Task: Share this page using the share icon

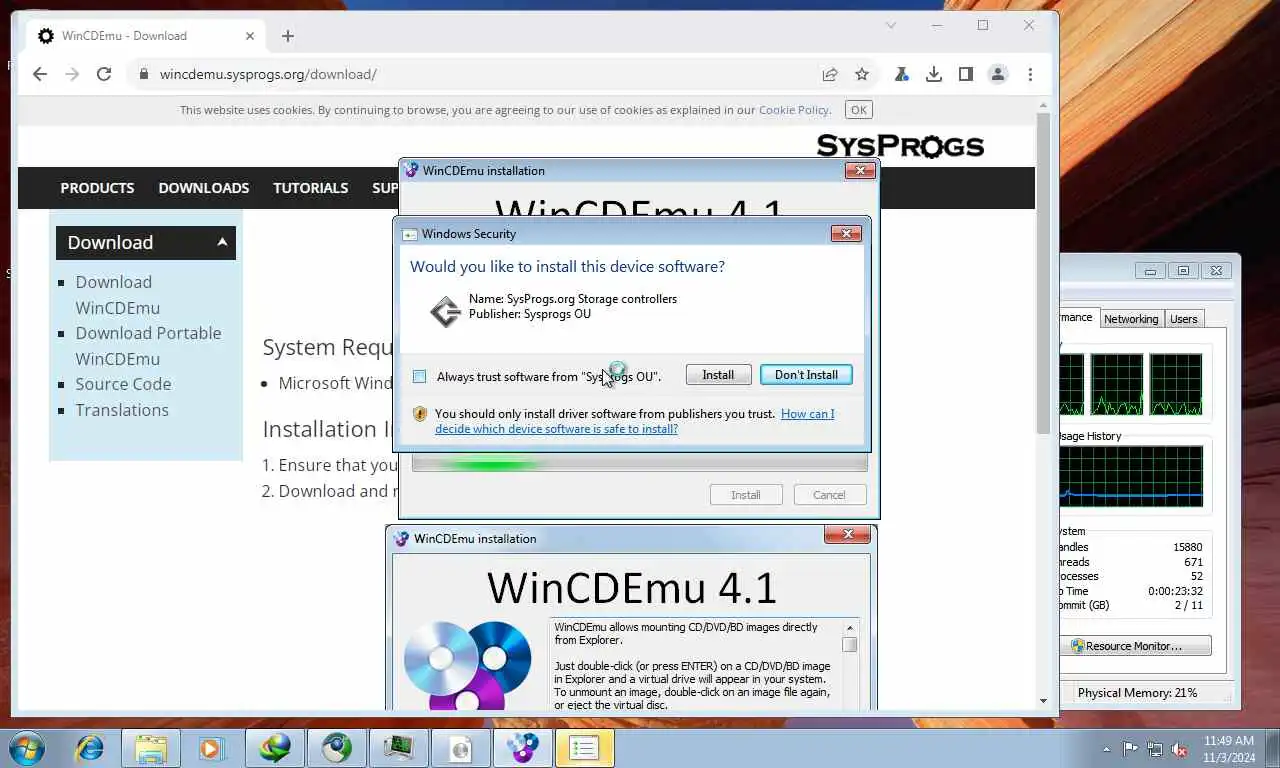Action: (830, 74)
